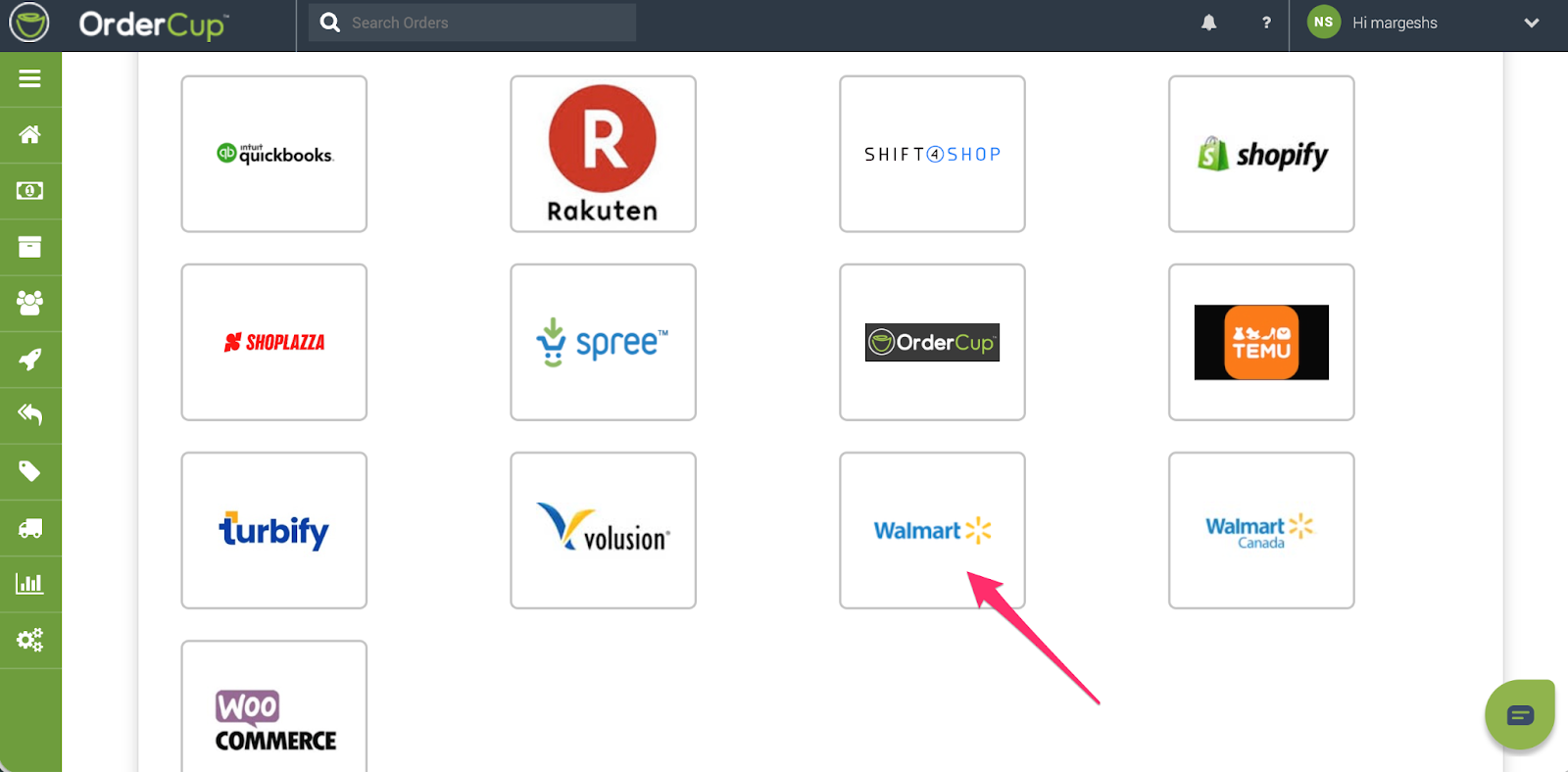Select the Shopify integration tile
Screen dimensions: 1568x772
coord(1261,154)
